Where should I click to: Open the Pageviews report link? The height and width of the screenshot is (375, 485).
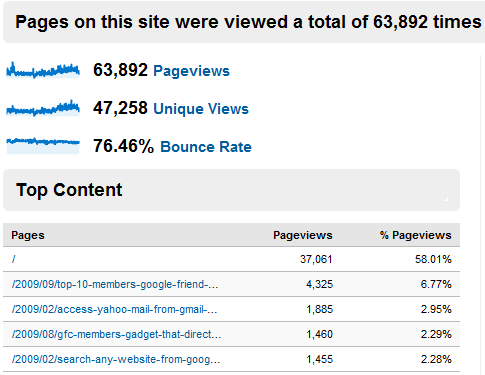pos(191,71)
